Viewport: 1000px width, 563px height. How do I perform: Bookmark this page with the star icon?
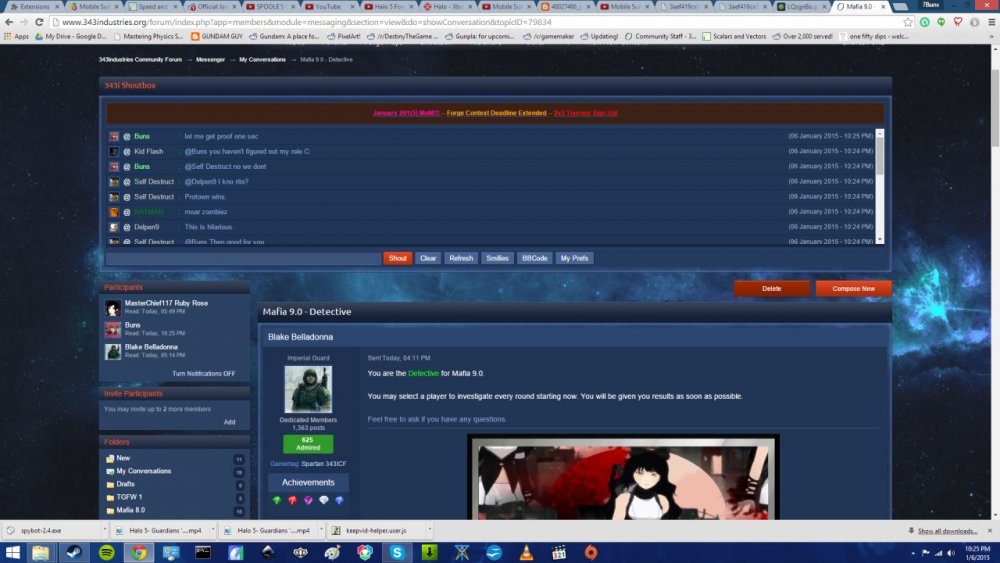pos(908,22)
